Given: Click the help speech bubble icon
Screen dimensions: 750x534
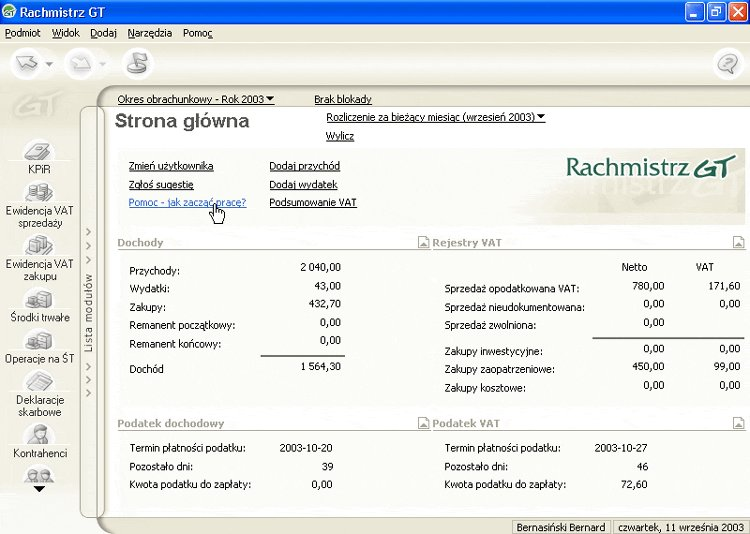Looking at the screenshot, I should coord(728,64).
